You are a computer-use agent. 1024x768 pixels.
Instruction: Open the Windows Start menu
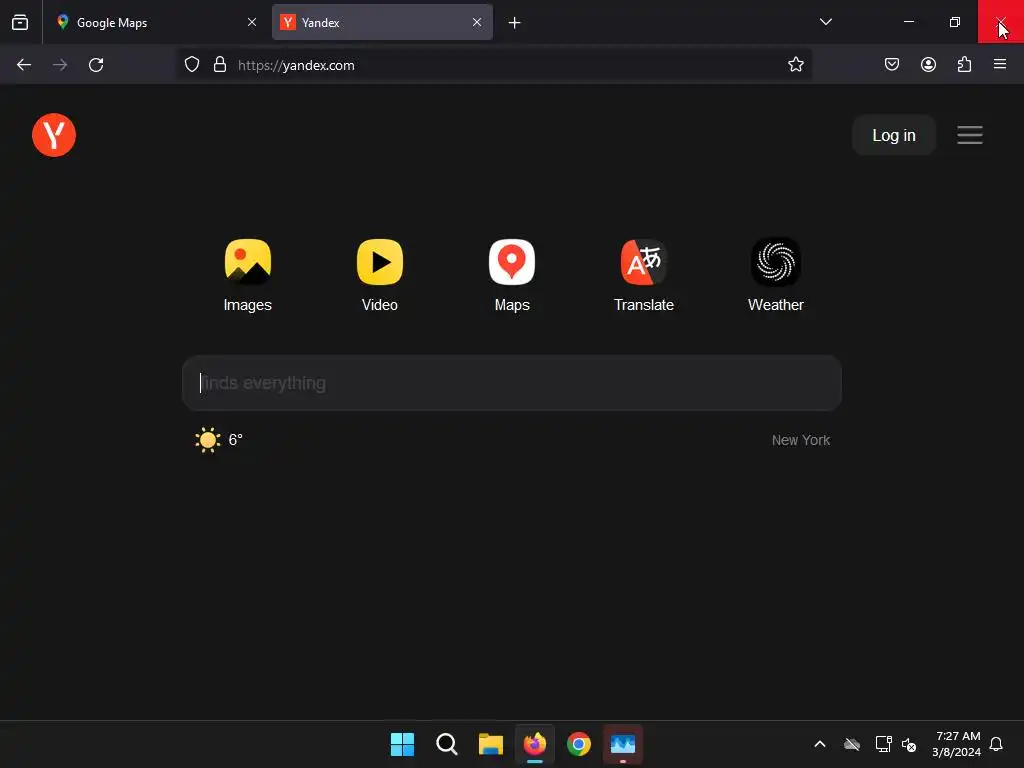pyautogui.click(x=402, y=744)
